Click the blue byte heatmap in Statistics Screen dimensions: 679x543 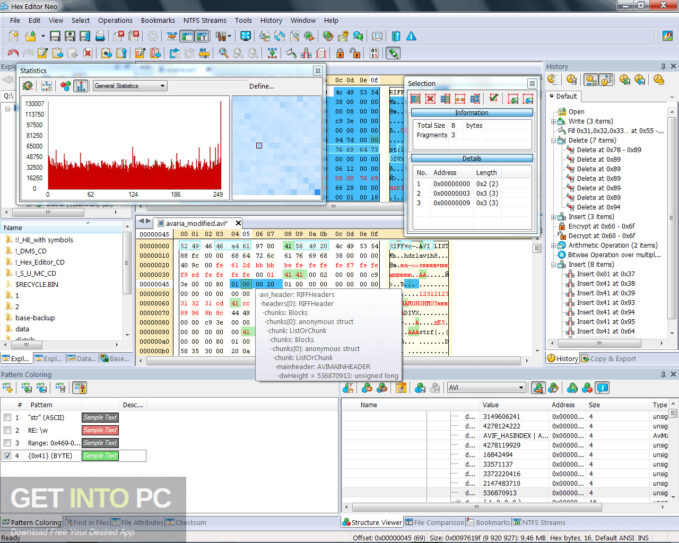click(276, 146)
